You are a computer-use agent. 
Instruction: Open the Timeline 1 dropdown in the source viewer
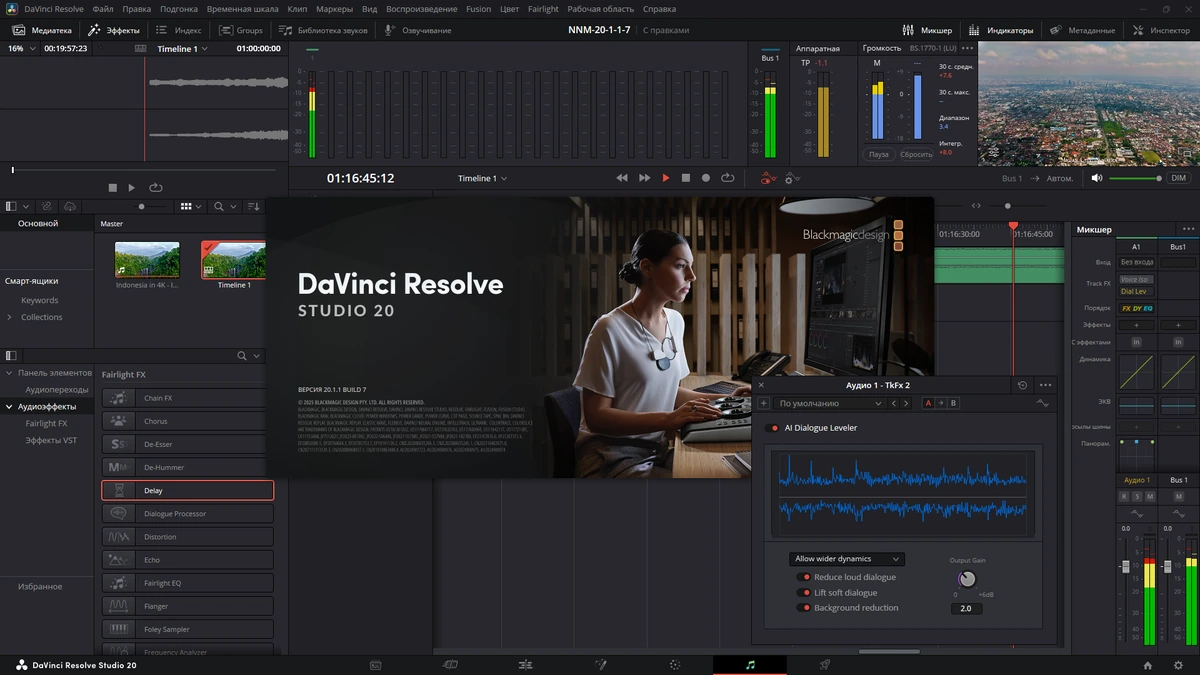(183, 48)
